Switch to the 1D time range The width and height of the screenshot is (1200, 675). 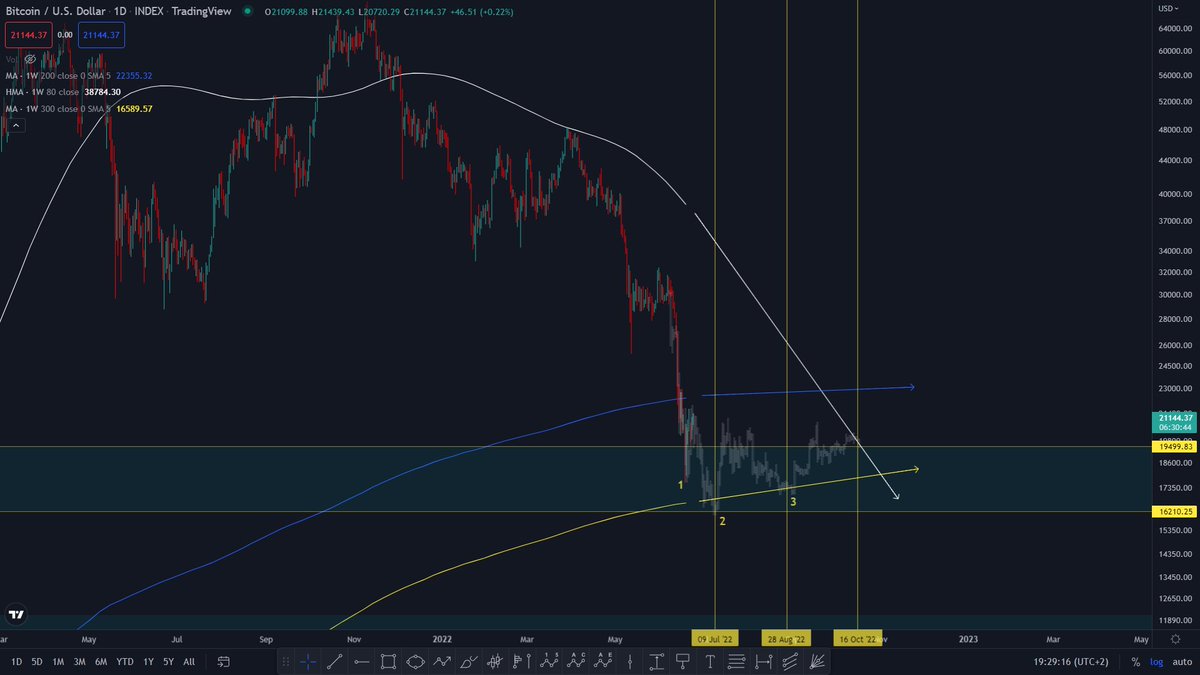coord(16,661)
